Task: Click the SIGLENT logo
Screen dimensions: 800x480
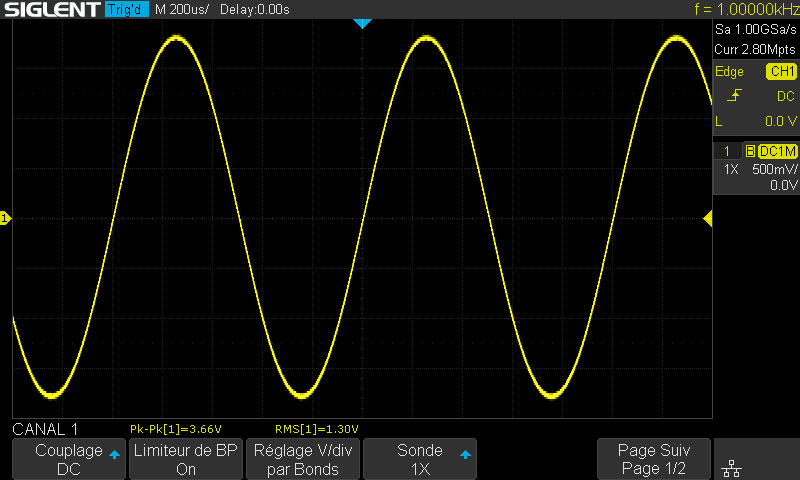Action: click(x=52, y=9)
